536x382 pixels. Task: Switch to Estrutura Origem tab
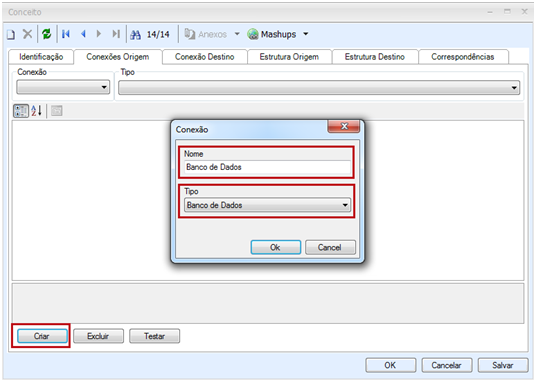click(289, 57)
